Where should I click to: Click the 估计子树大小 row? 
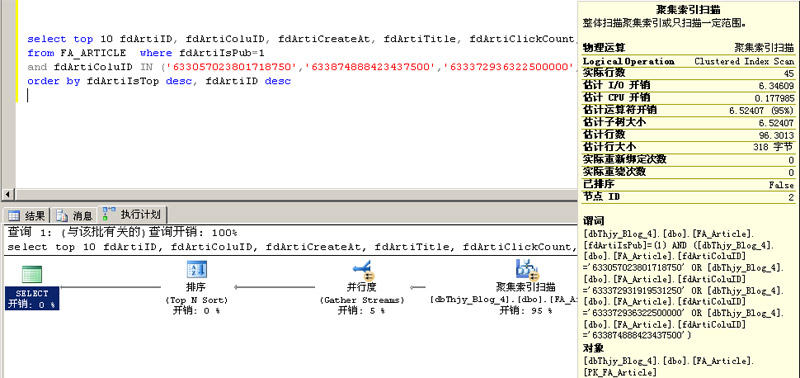click(688, 122)
